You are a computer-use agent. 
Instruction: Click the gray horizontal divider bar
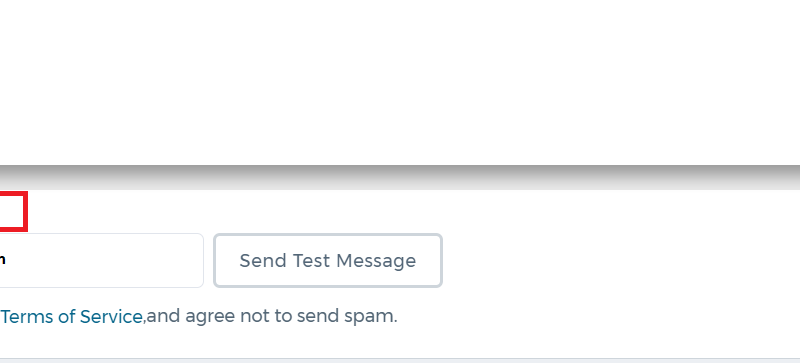click(400, 177)
